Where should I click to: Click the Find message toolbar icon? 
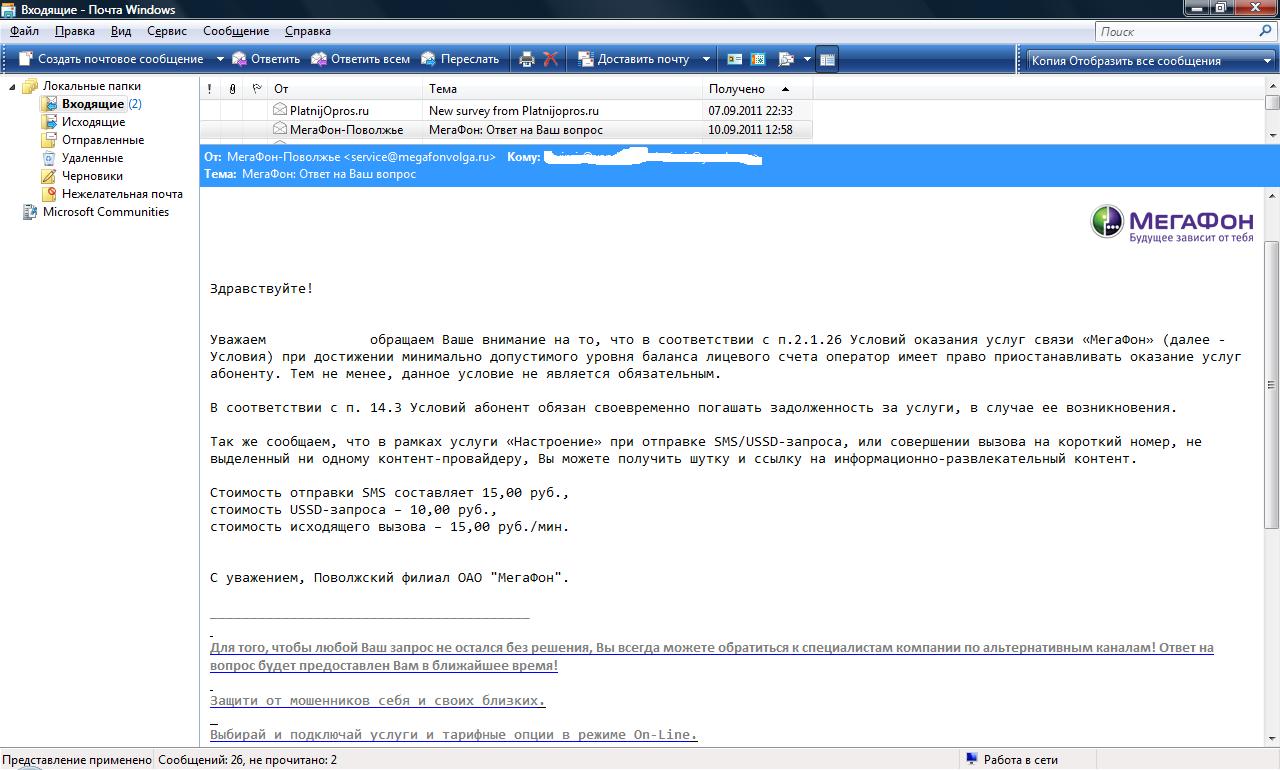click(785, 59)
